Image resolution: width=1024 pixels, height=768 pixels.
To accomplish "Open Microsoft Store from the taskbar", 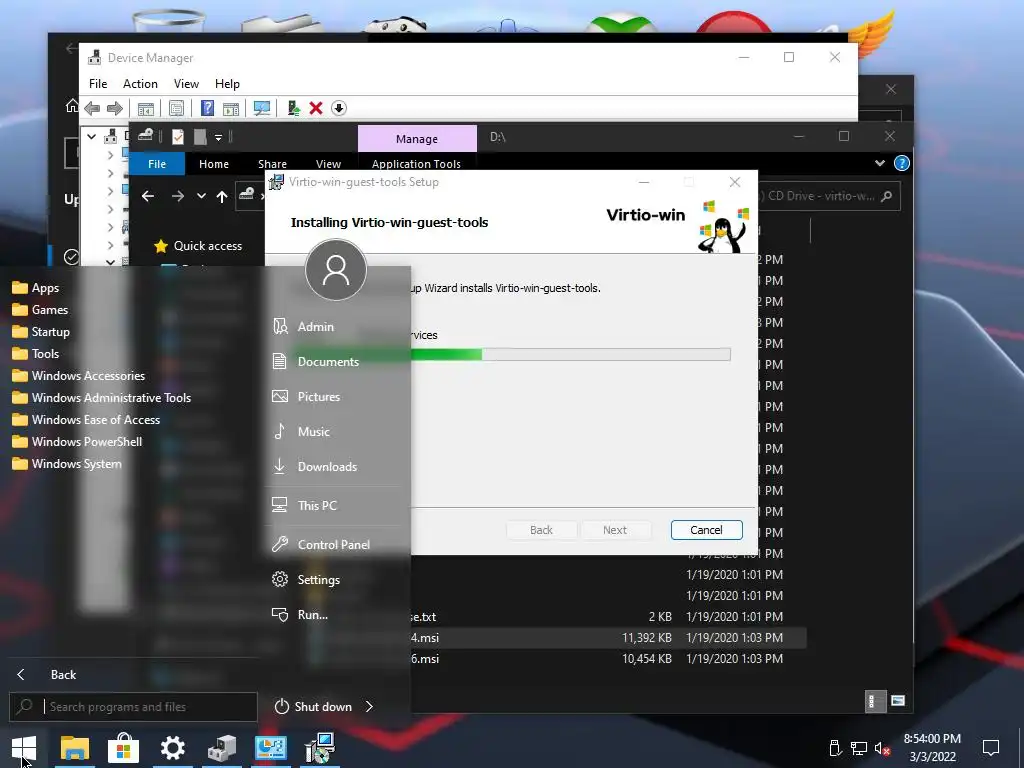I will click(123, 748).
